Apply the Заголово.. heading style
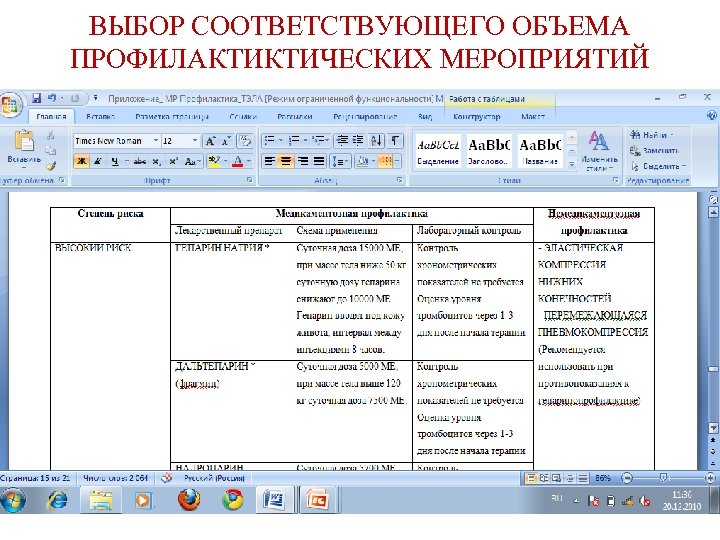 point(489,151)
